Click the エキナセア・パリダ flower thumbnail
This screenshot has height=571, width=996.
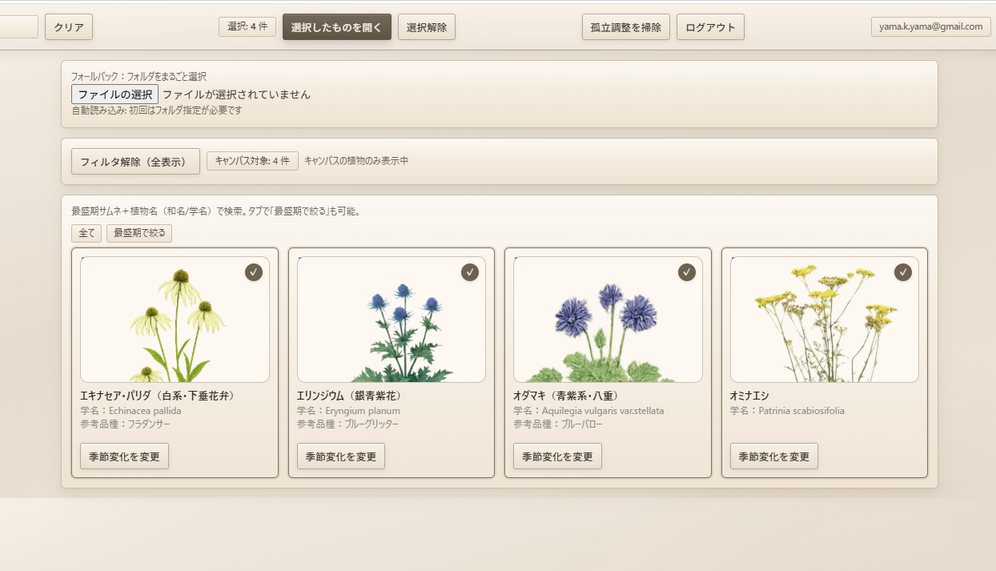click(175, 319)
